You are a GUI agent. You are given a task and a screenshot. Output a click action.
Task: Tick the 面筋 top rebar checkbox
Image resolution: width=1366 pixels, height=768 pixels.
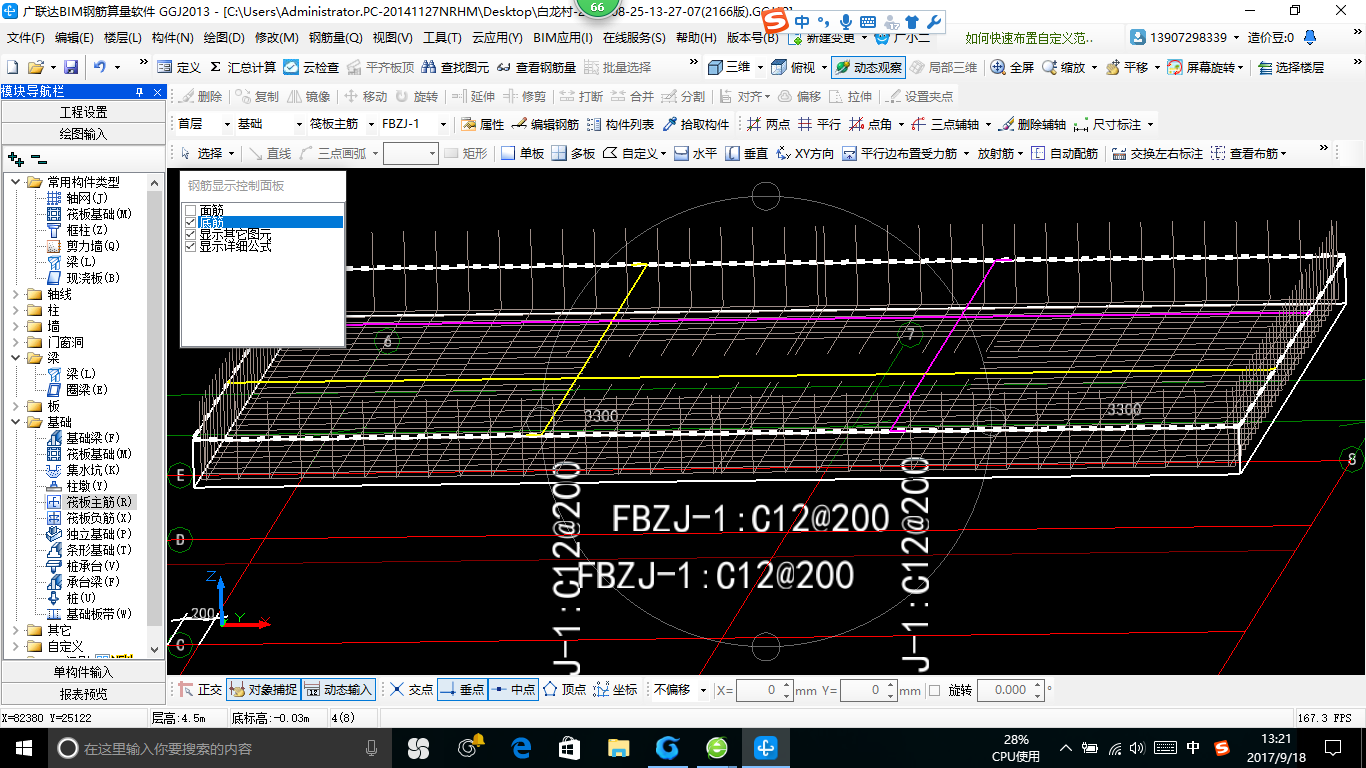191,210
